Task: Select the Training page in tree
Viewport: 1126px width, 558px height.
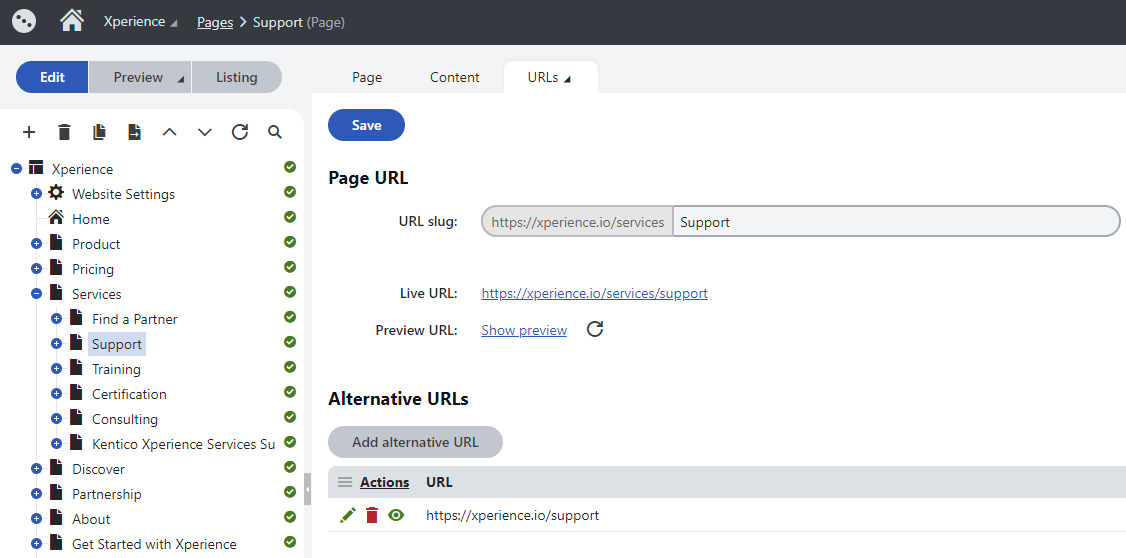Action: click(116, 369)
